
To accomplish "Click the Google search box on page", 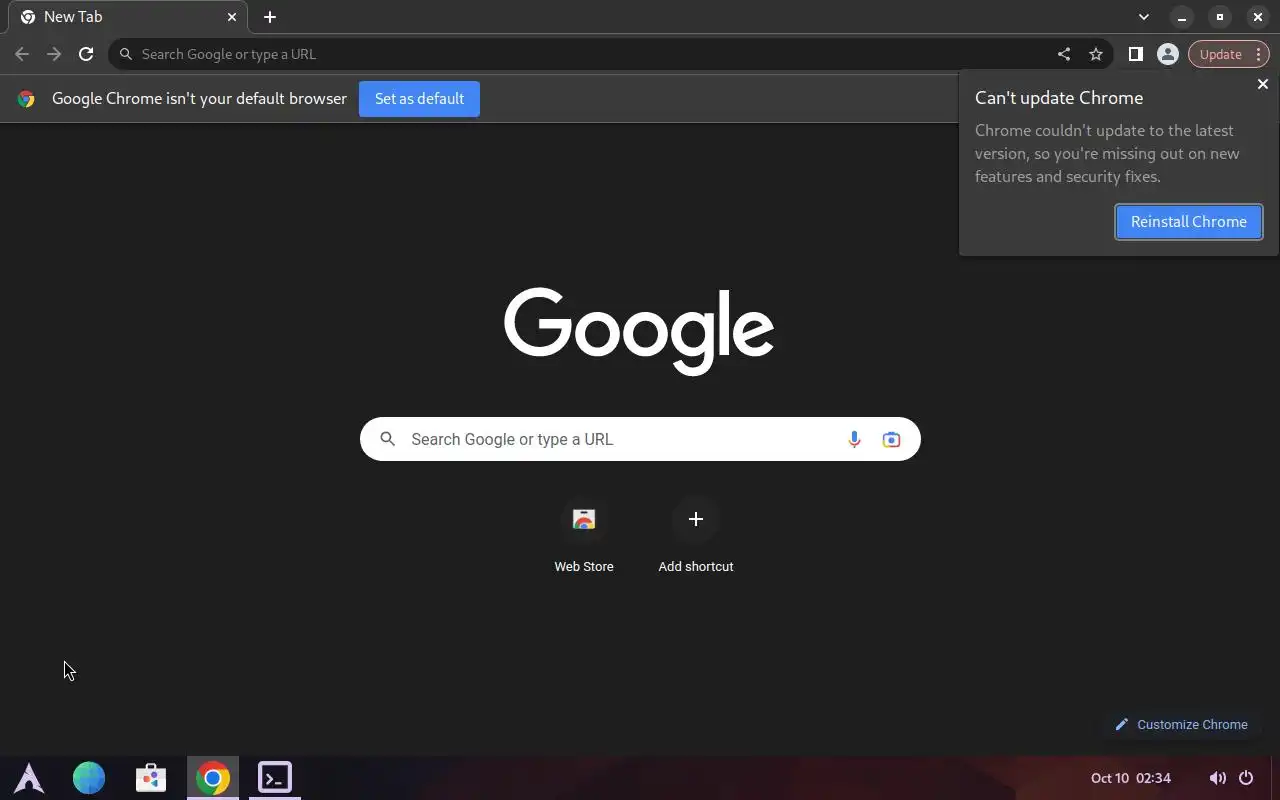I will click(x=640, y=439).
